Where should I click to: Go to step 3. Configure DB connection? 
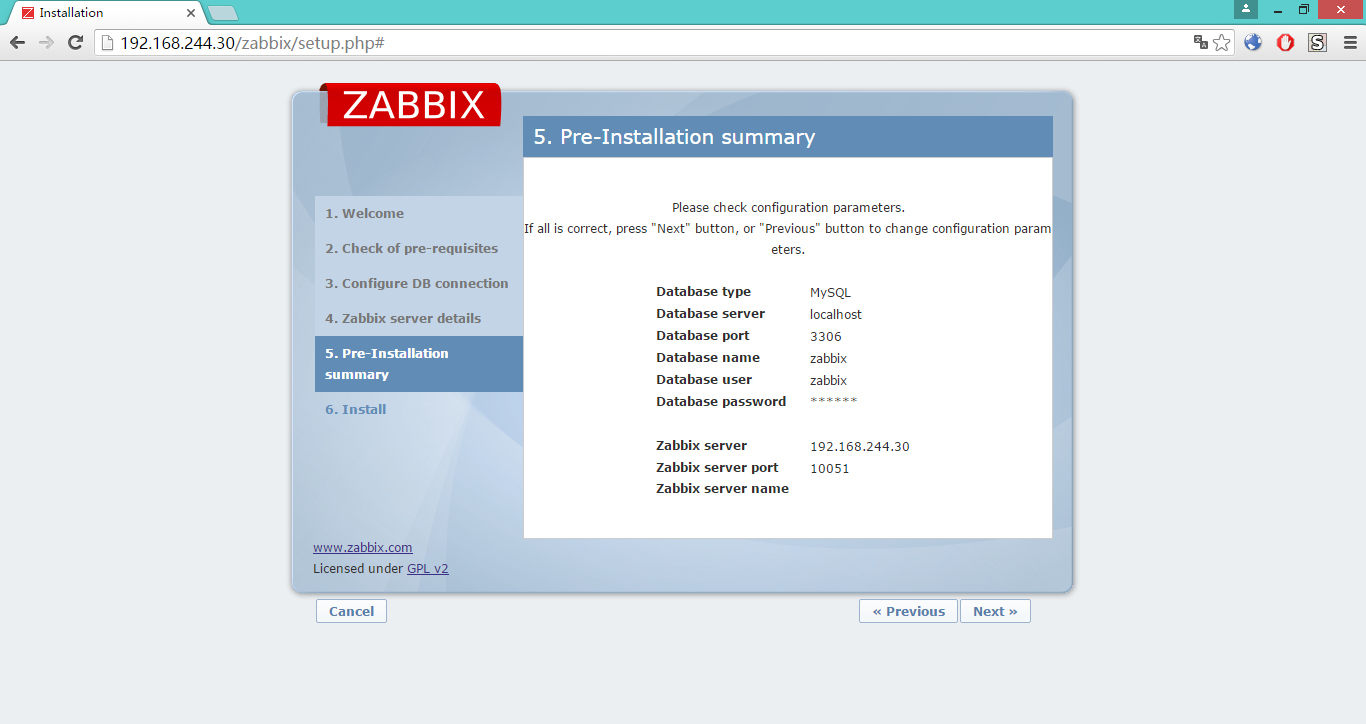click(x=416, y=283)
